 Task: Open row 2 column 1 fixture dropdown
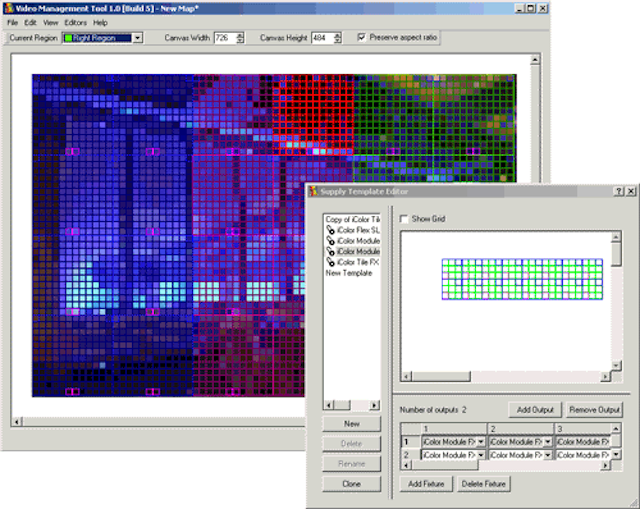(x=481, y=455)
